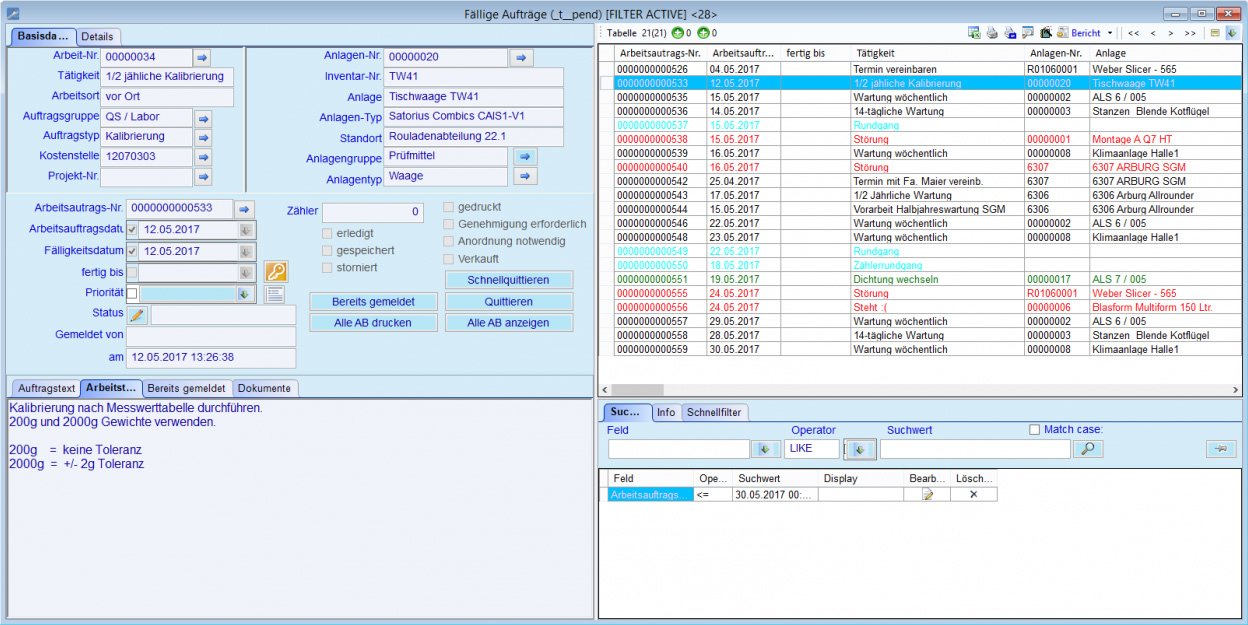This screenshot has height=625, width=1248.
Task: Toggle the Arbeitsauftragsdatum checkbox
Action: coord(132,230)
